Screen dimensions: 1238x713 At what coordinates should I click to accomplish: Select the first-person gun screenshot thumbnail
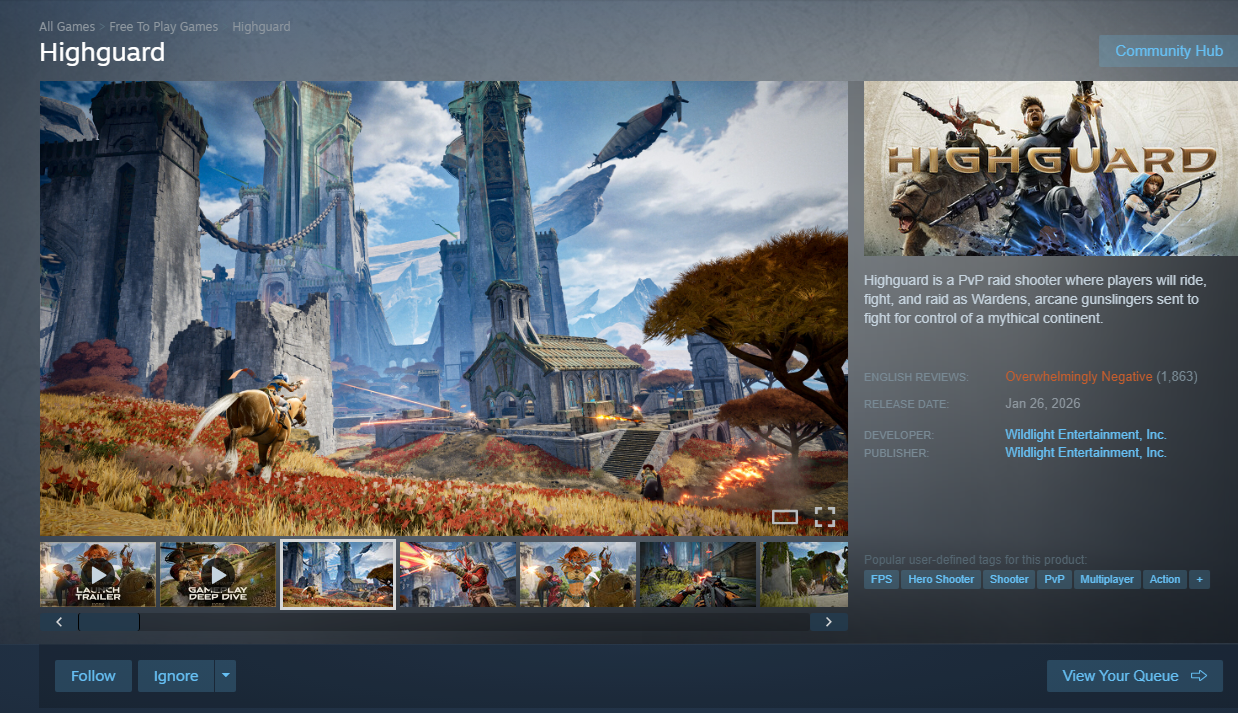point(698,574)
